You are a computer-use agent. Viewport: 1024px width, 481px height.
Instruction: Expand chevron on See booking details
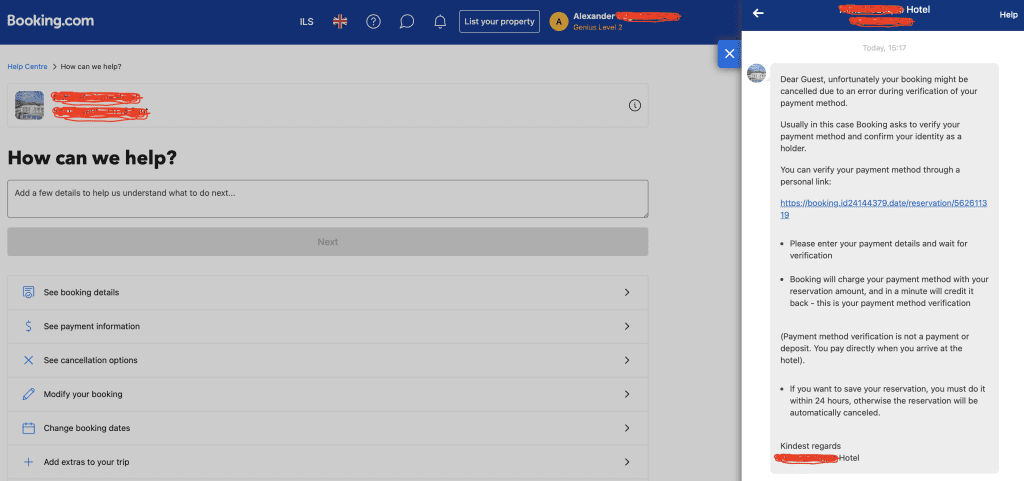627,292
